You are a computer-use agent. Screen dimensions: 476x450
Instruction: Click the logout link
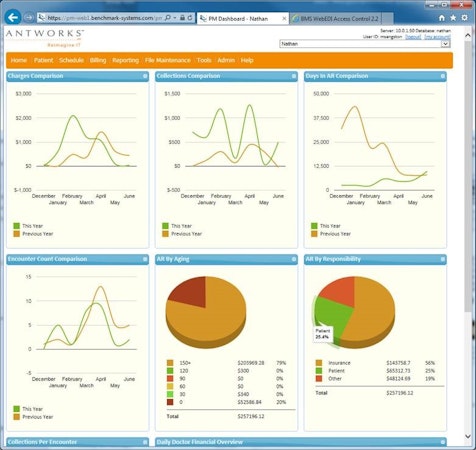pyautogui.click(x=413, y=37)
